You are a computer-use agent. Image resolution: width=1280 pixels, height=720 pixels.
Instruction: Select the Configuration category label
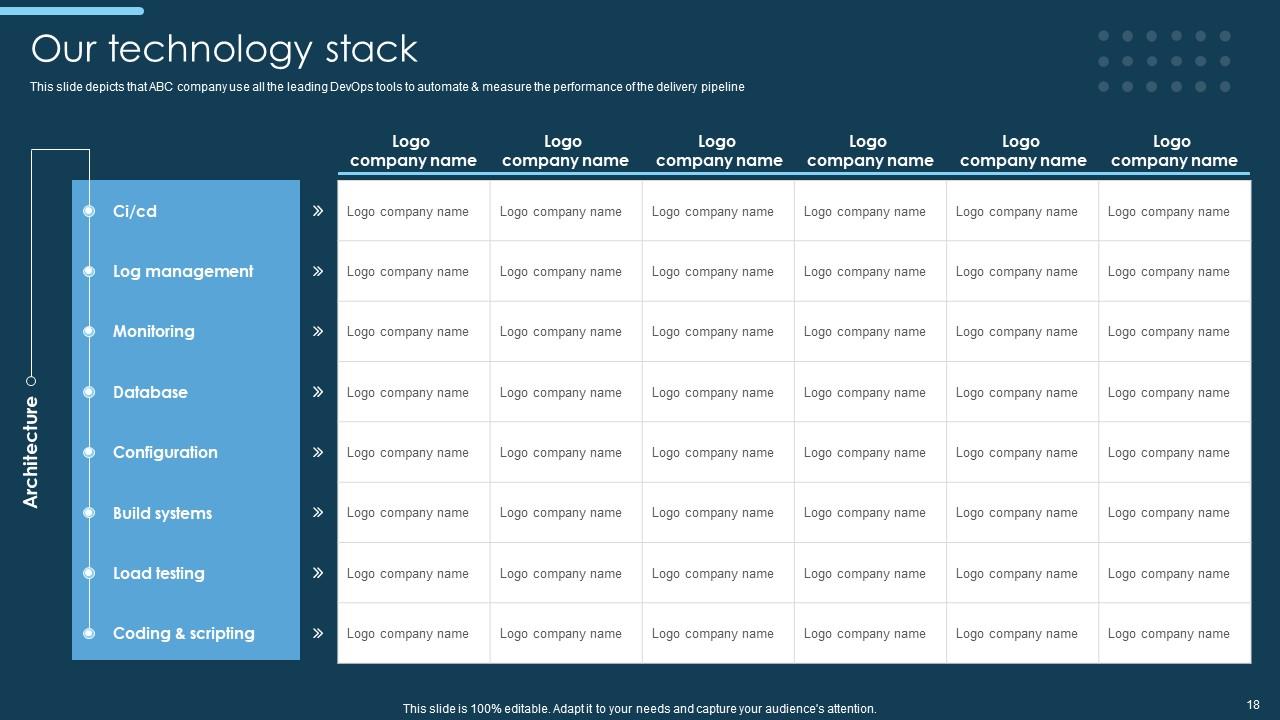pyautogui.click(x=165, y=452)
